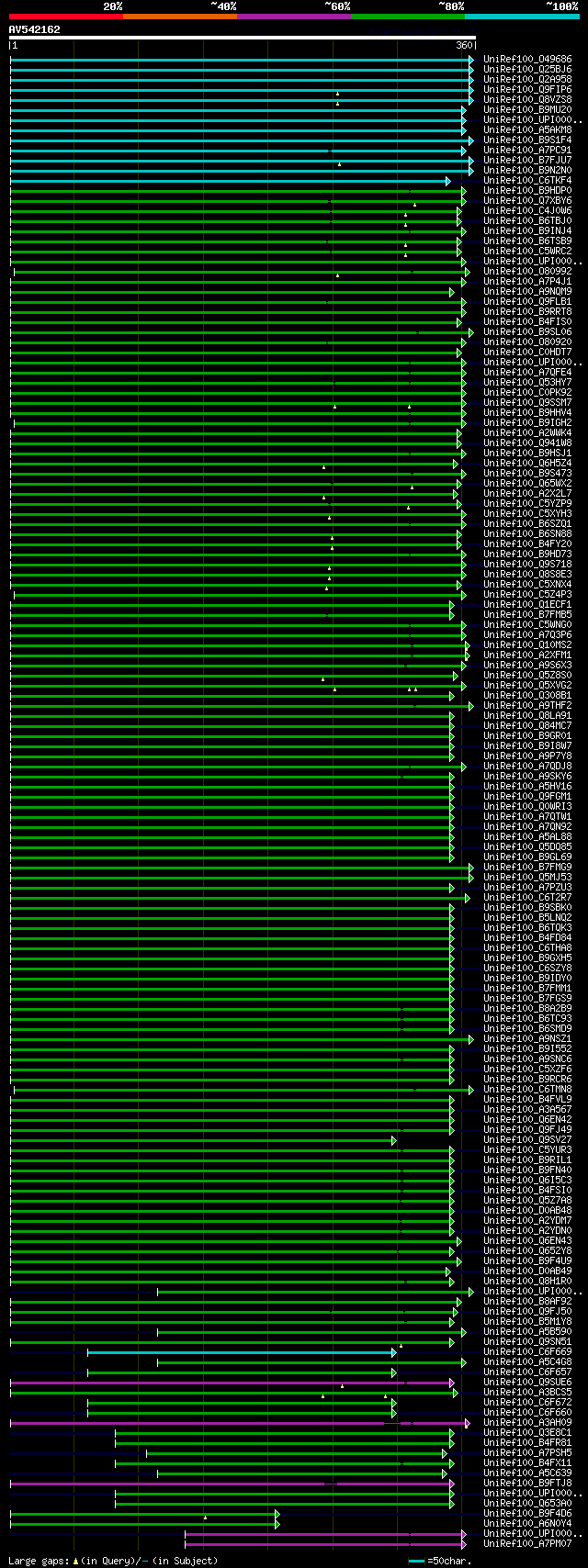
Task: Open hit UniRef100_B9MU20
Action: pyautogui.click(x=527, y=110)
